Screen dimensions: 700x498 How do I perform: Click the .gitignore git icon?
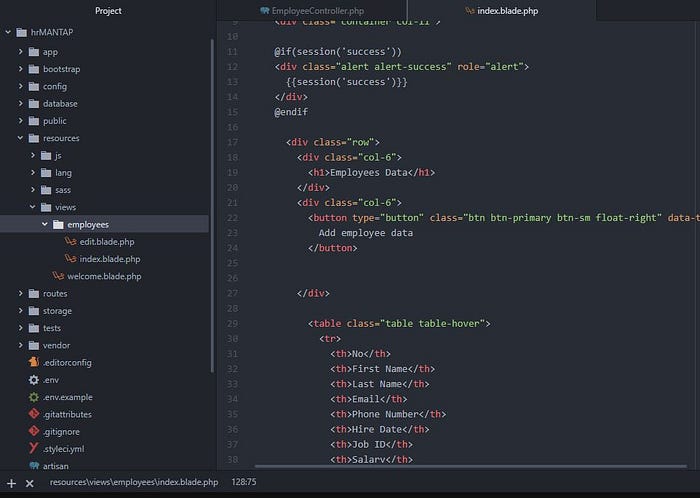[x=34, y=431]
